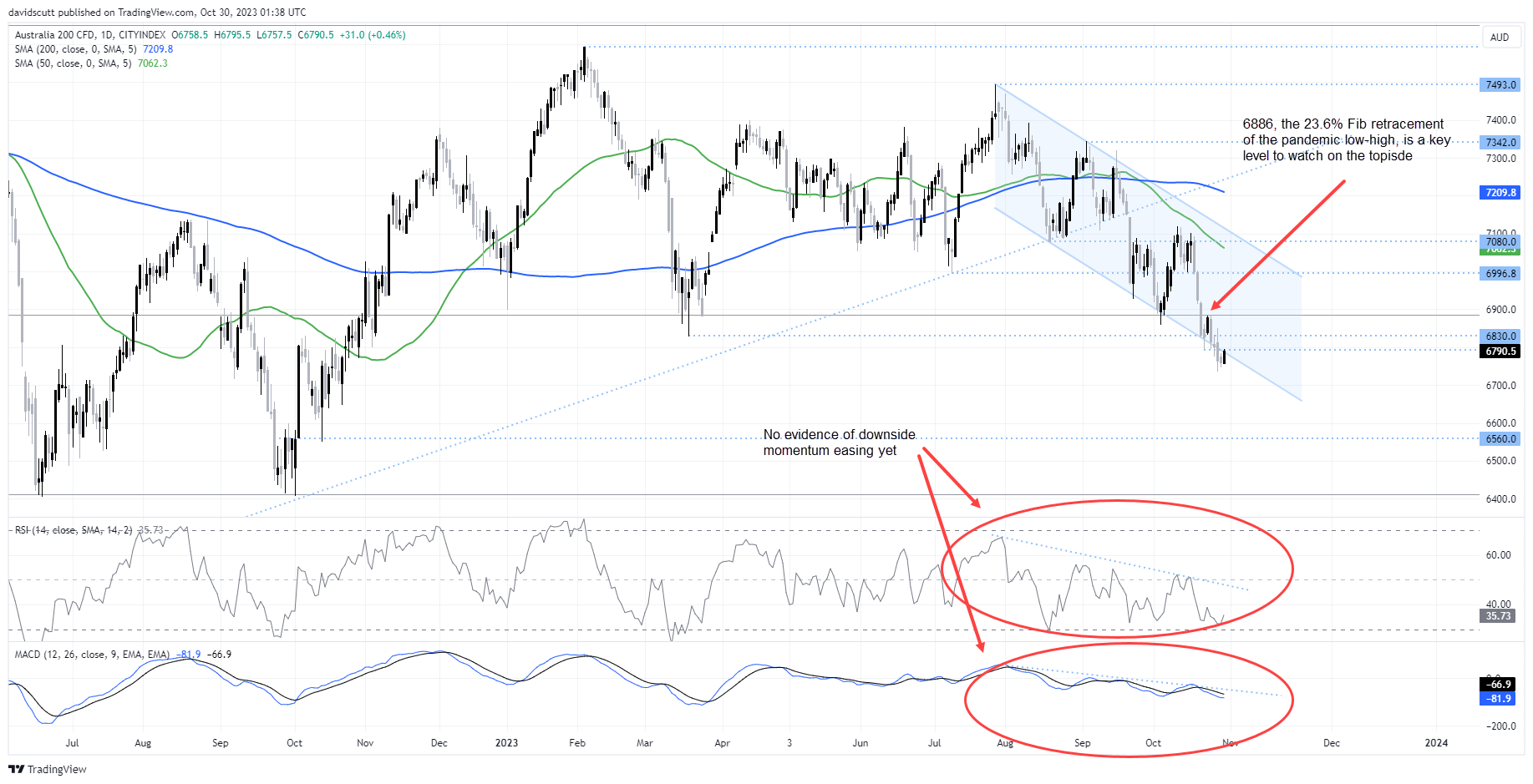Click the 6560.0 price level label
Viewport: 1533px width, 784px height.
(x=1500, y=439)
